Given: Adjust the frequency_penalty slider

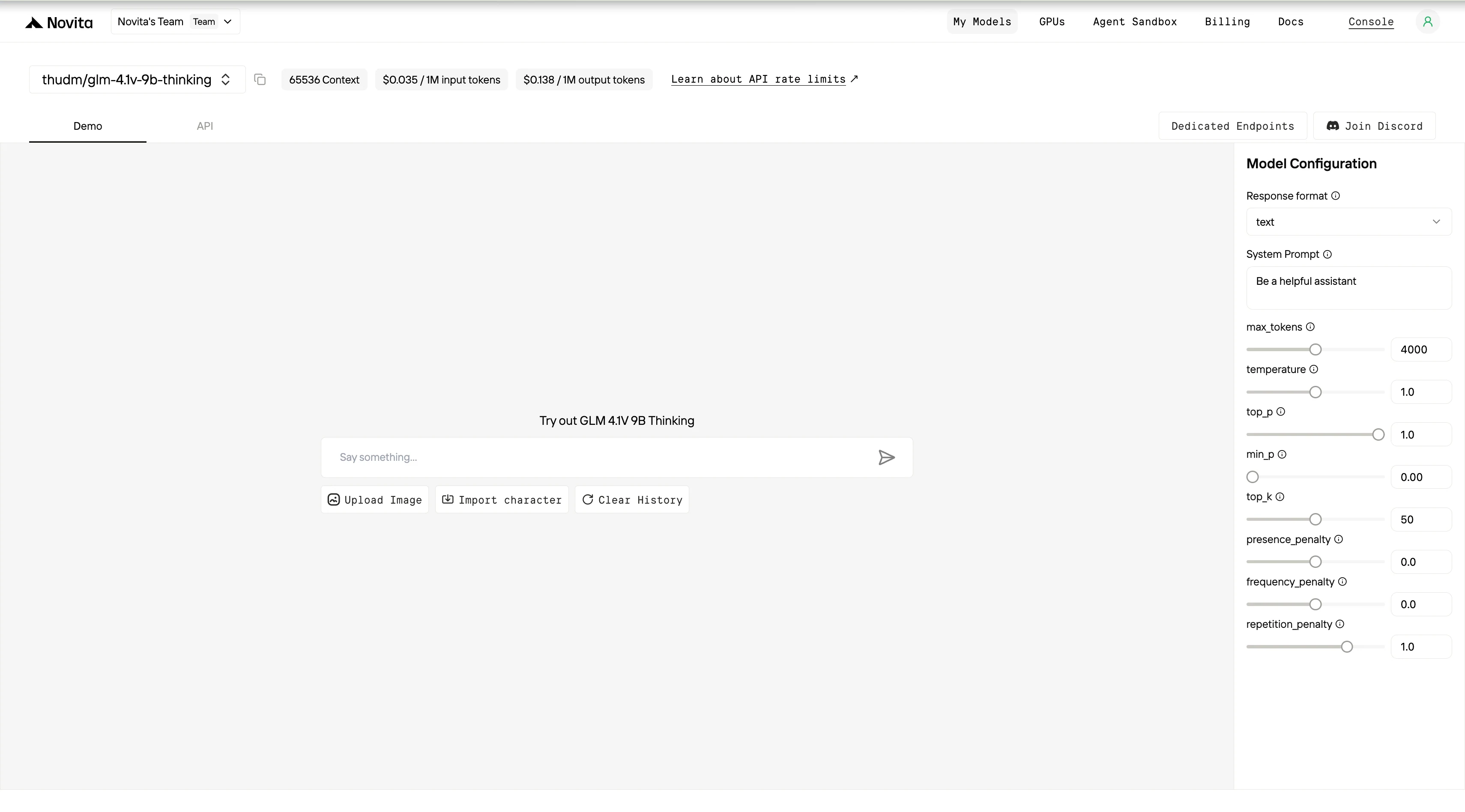Looking at the screenshot, I should (x=1315, y=604).
